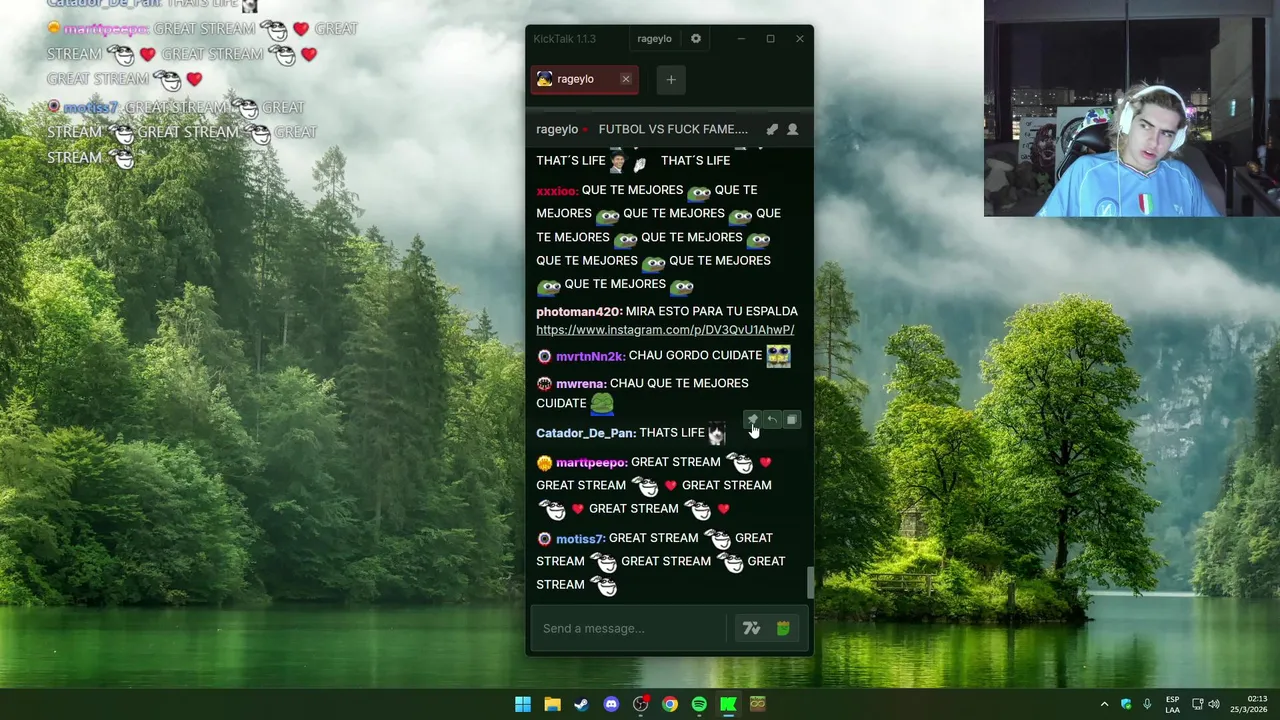Viewport: 1280px width, 720px height.
Task: Click the chat scrollbar thumb
Action: (810, 583)
